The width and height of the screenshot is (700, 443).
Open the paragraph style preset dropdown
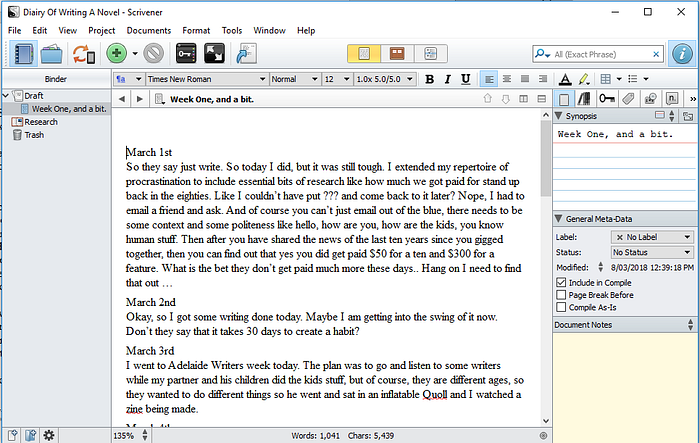click(129, 79)
